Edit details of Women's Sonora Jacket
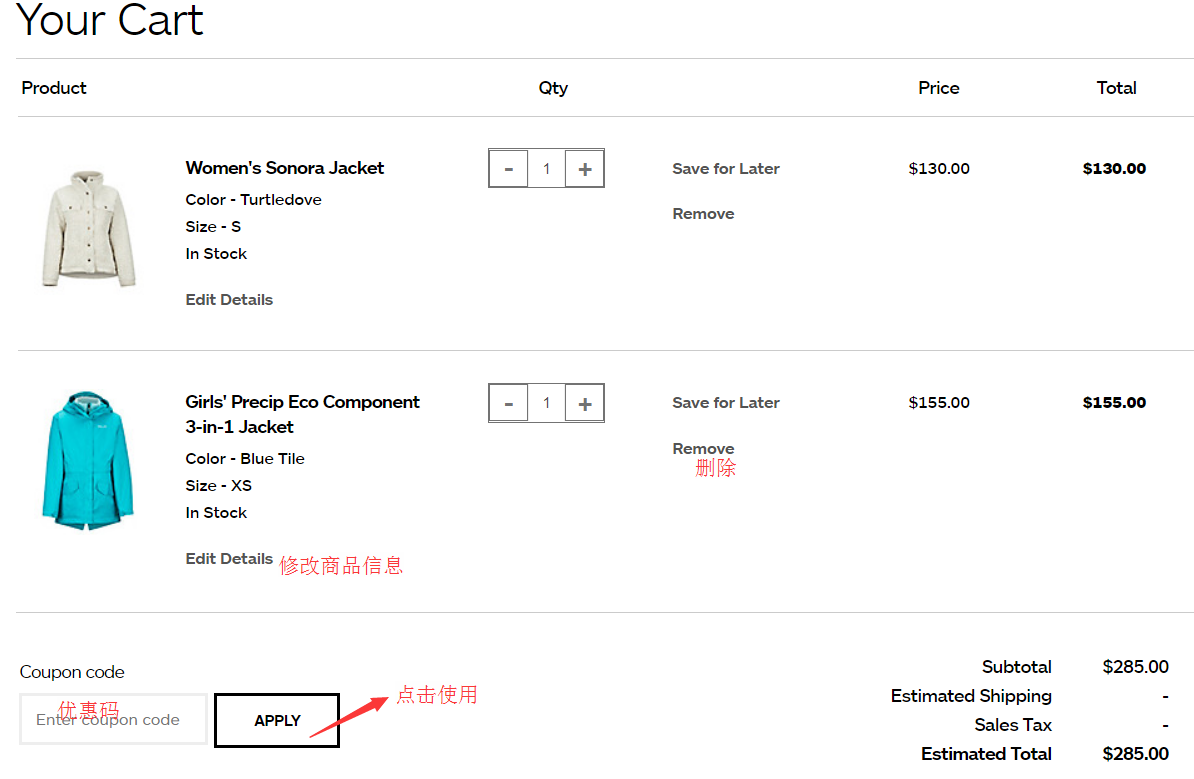This screenshot has height=779, width=1194. coord(229,300)
